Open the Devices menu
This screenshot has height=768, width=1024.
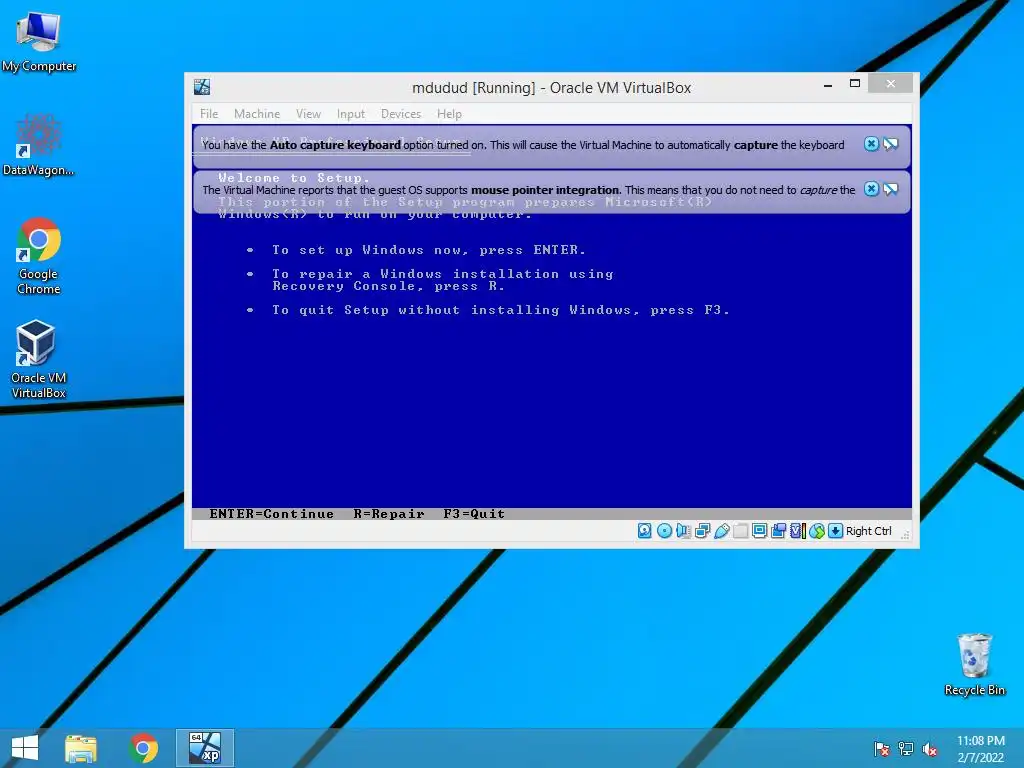[x=401, y=114]
